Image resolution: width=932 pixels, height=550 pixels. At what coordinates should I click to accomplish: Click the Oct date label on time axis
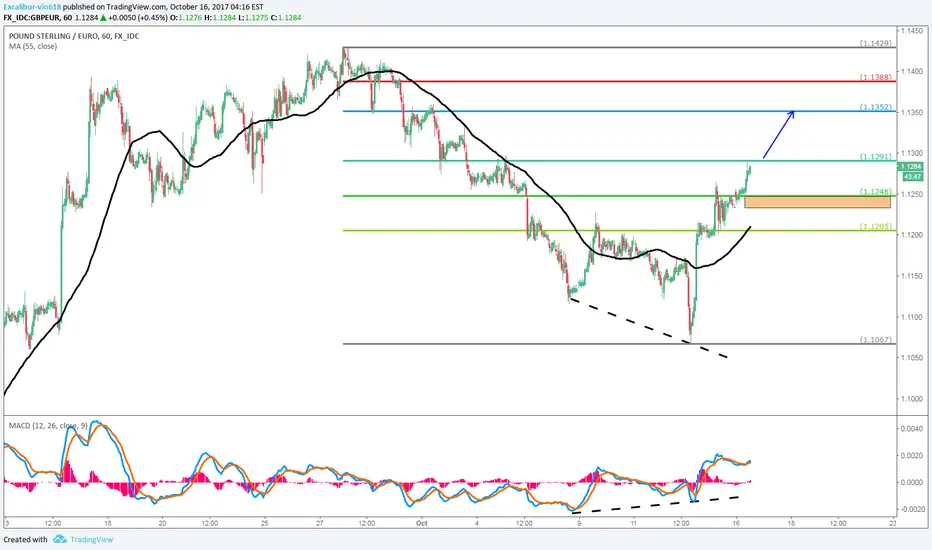click(x=421, y=524)
